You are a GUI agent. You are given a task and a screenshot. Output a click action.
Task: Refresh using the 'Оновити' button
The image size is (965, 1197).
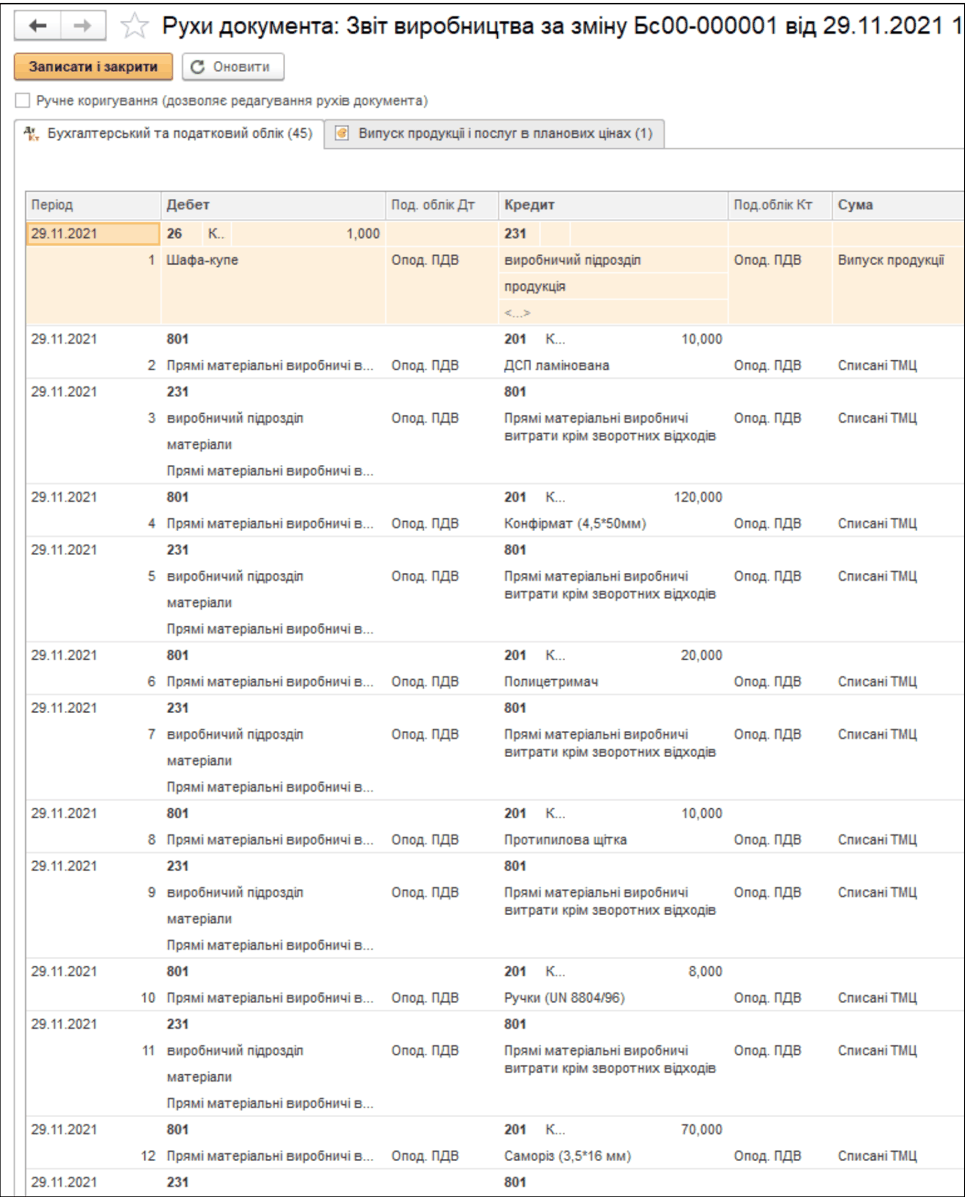233,67
